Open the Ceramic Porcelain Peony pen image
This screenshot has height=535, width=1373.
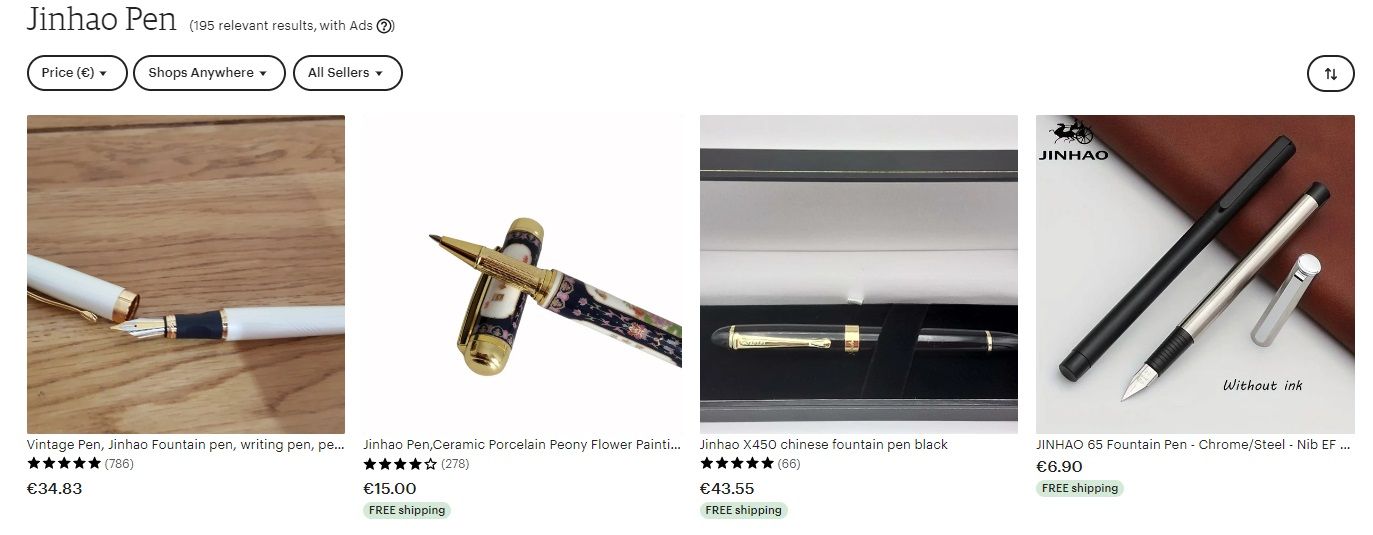point(522,274)
